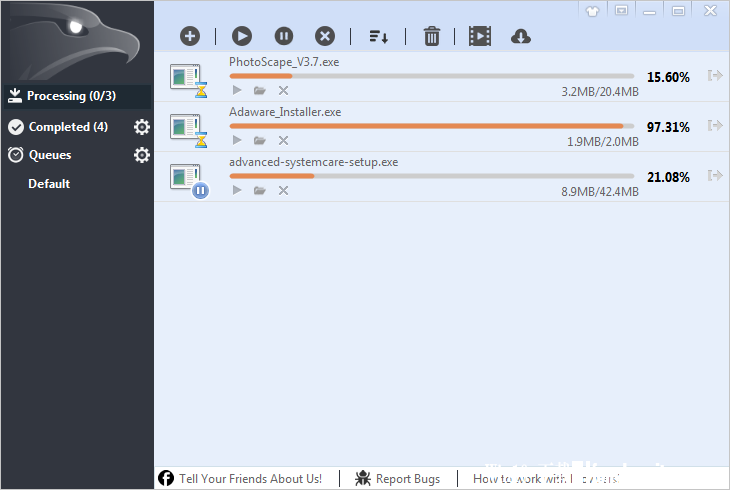This screenshot has height=490, width=730.
Task: Select the Default queue
Action: pyautogui.click(x=49, y=184)
